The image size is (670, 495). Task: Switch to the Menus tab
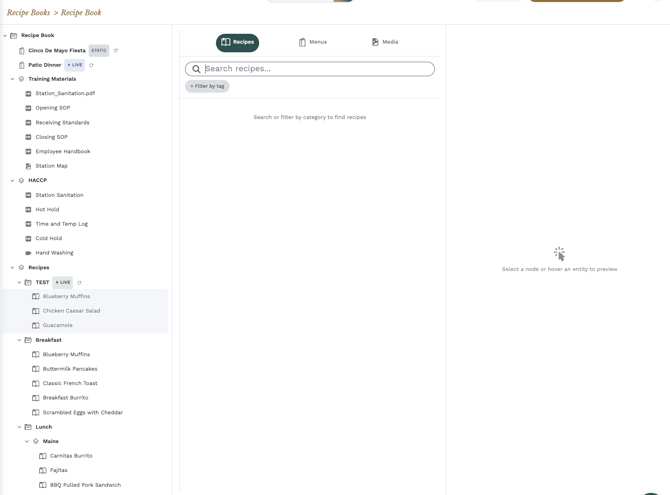tap(313, 42)
